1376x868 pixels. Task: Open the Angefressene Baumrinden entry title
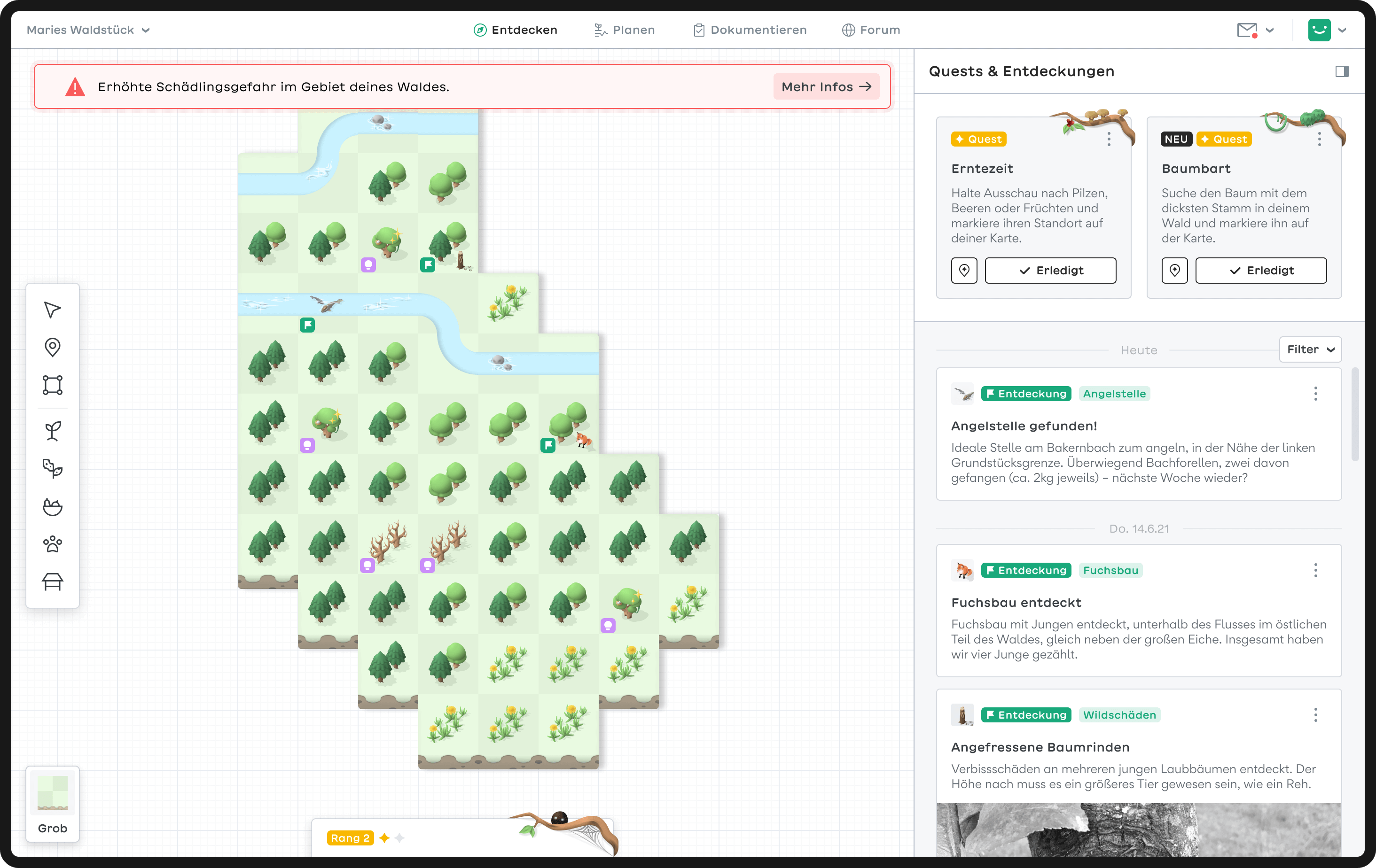(x=1040, y=747)
